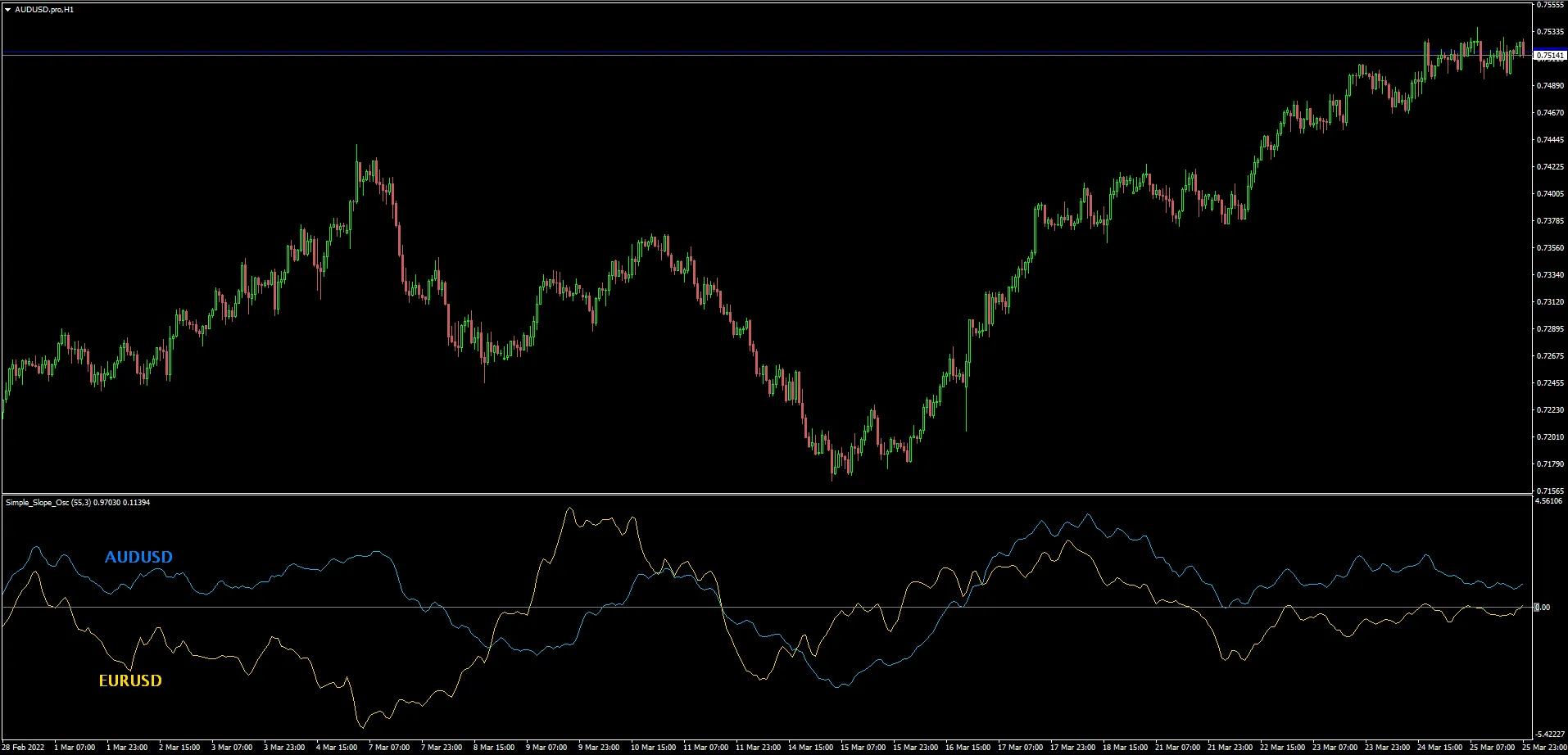Click the yellow EURUSD text label
The width and height of the screenshot is (1568, 755).
point(130,680)
